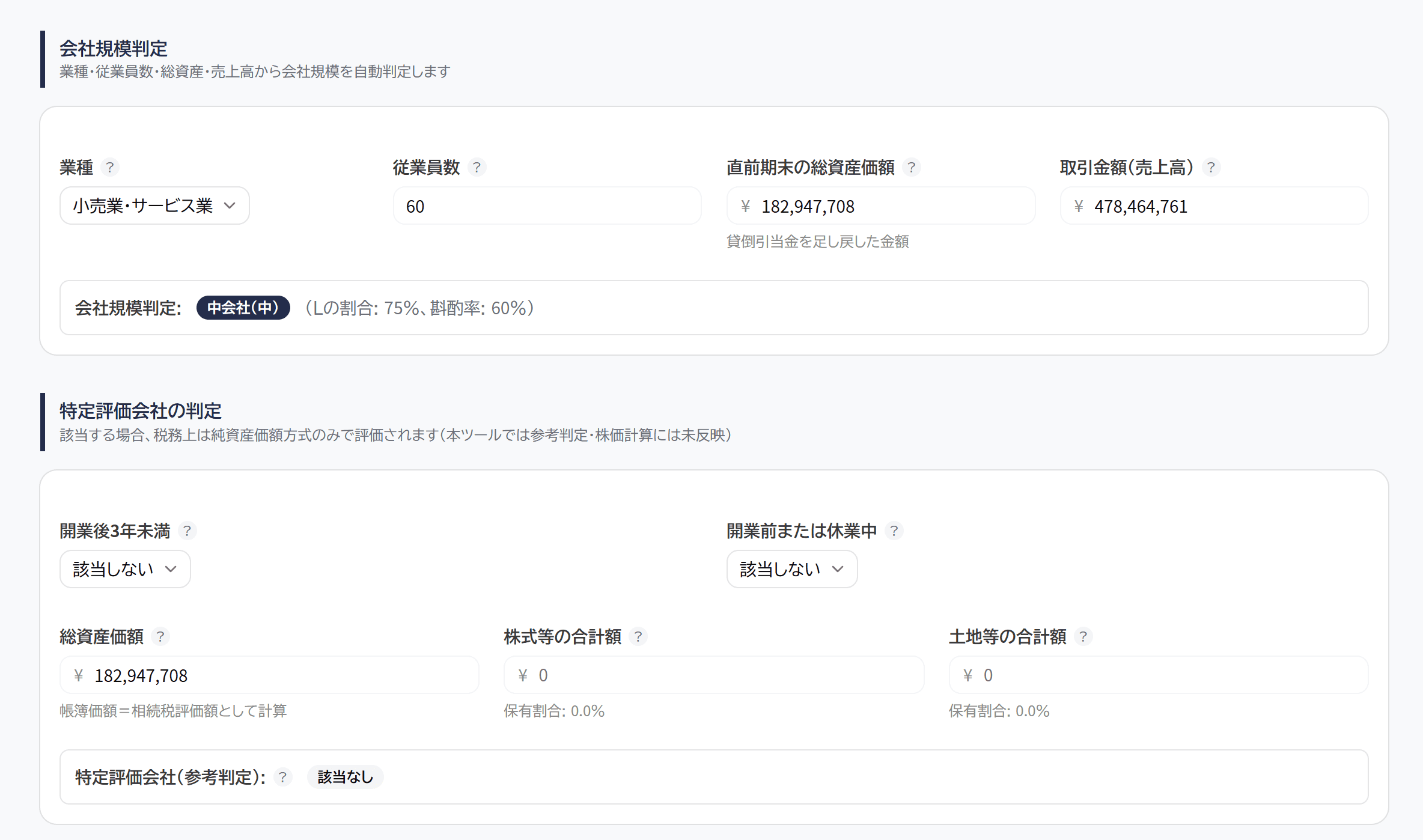Click the 該当なし result badge
1423x840 pixels.
click(x=346, y=777)
